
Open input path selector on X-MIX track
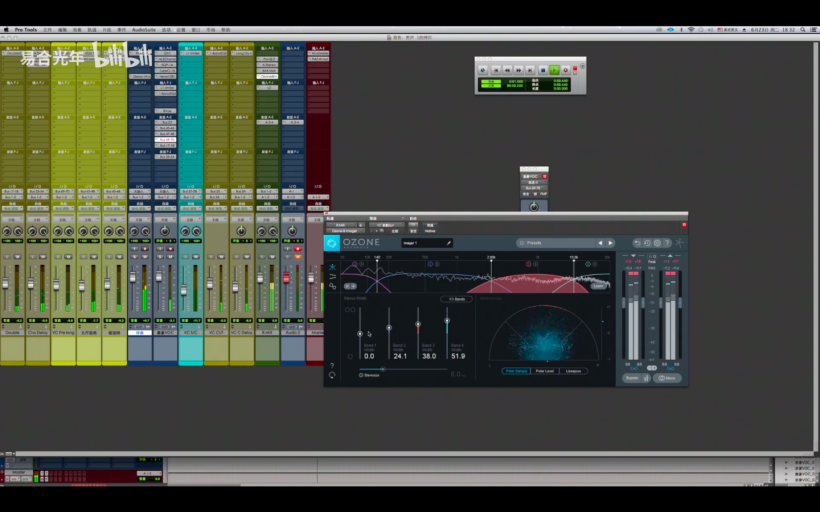[x=267, y=191]
